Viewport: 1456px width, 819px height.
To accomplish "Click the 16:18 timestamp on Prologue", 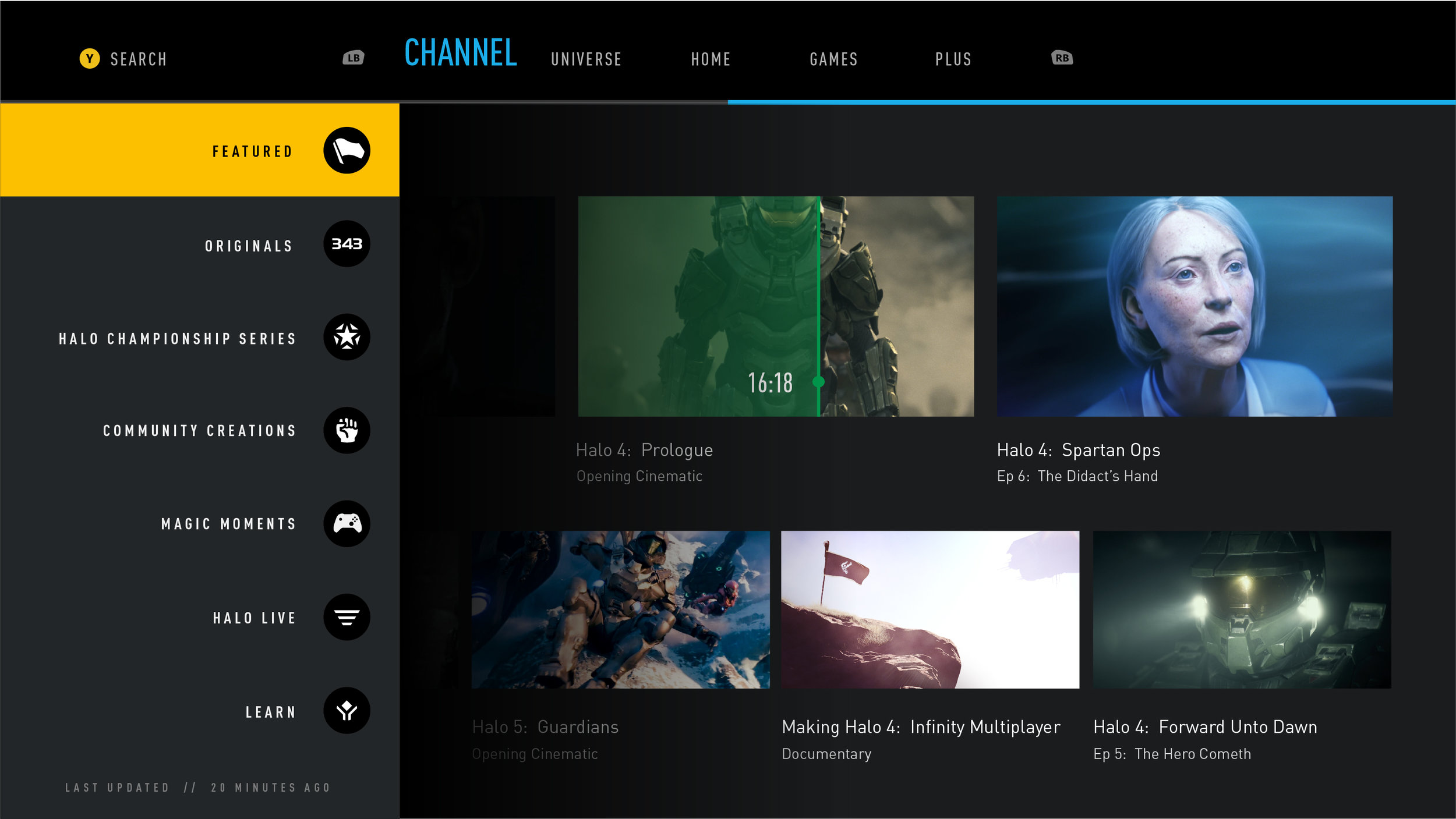I will point(770,383).
